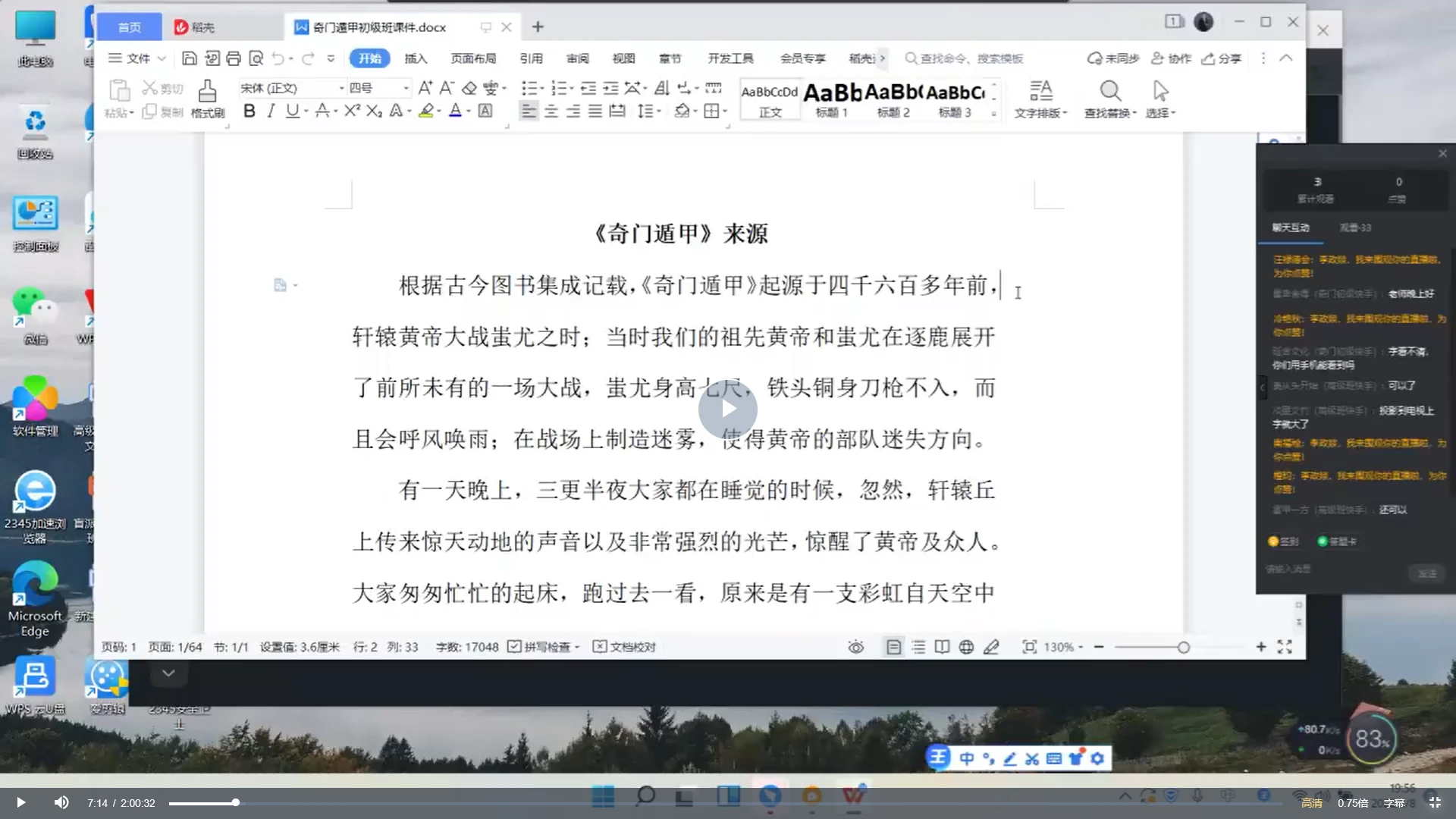Toggle reading mode book icon in status bar
This screenshot has height=819, width=1456.
point(942,647)
